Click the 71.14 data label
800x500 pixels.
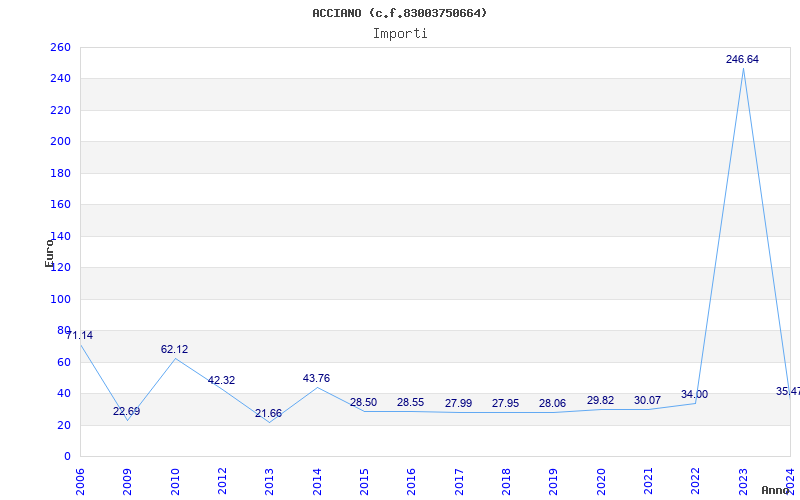pos(80,336)
